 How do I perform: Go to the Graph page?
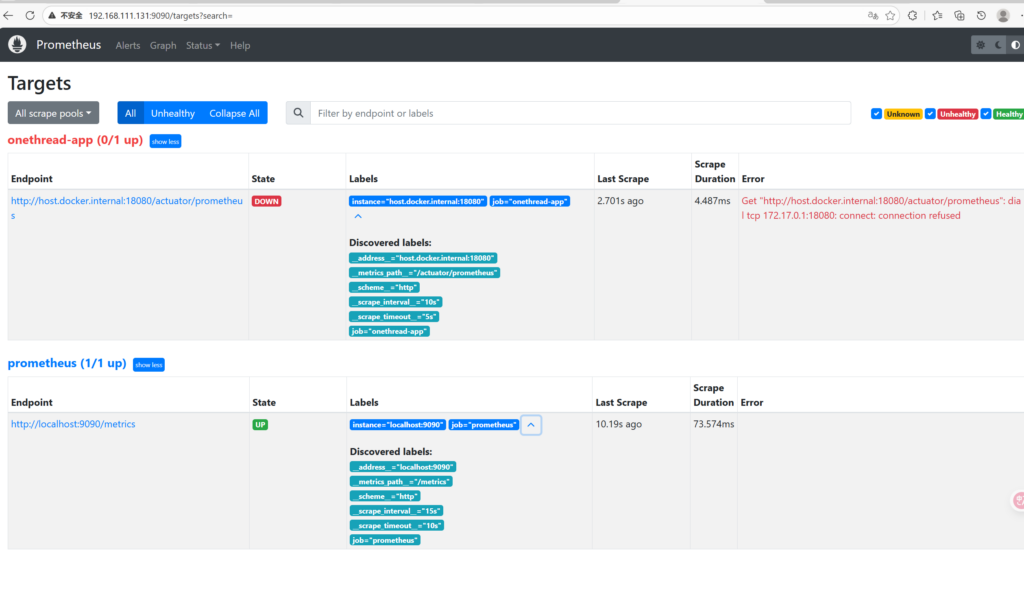(x=163, y=45)
